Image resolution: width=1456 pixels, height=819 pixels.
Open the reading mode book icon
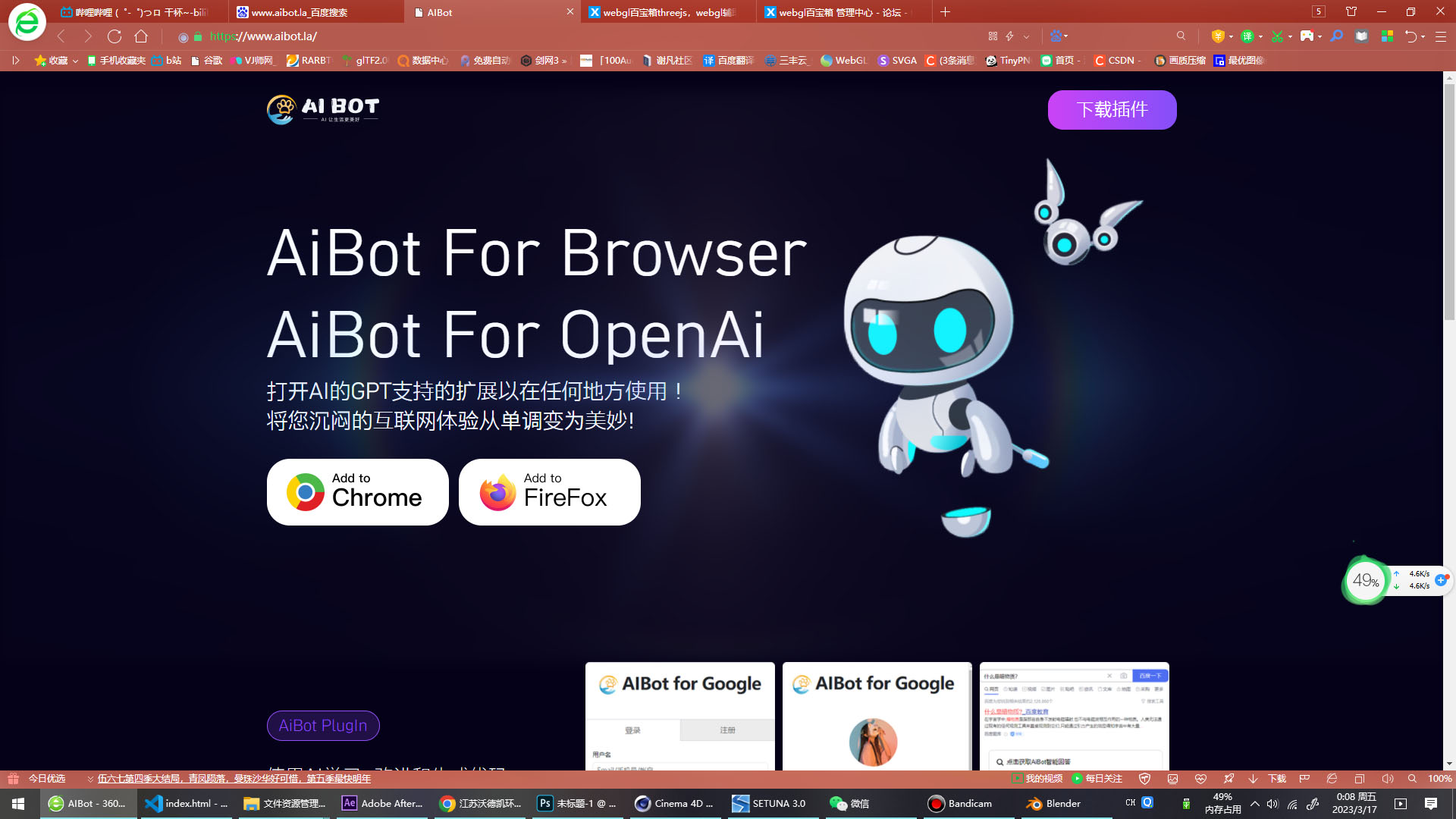[1362, 36]
